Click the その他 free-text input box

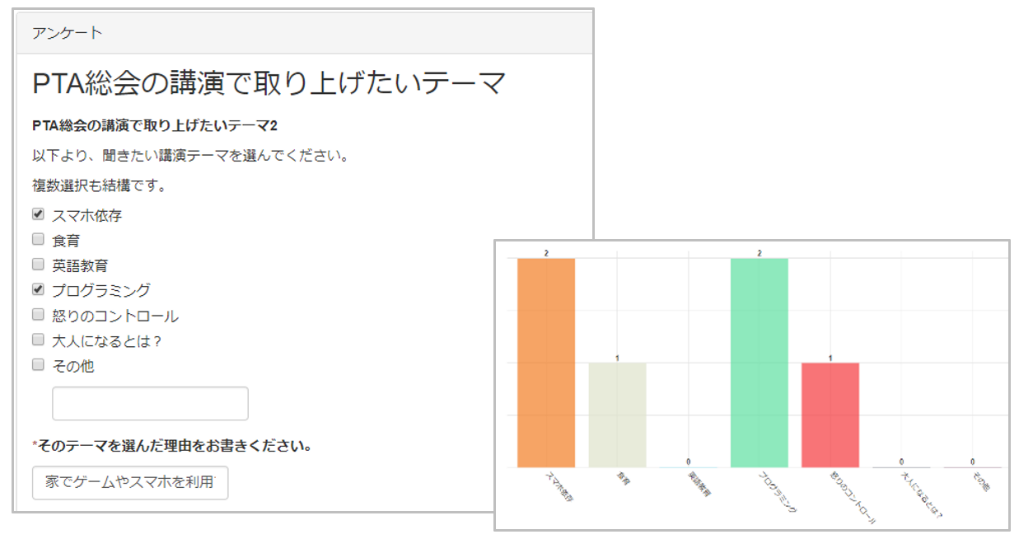pyautogui.click(x=150, y=403)
